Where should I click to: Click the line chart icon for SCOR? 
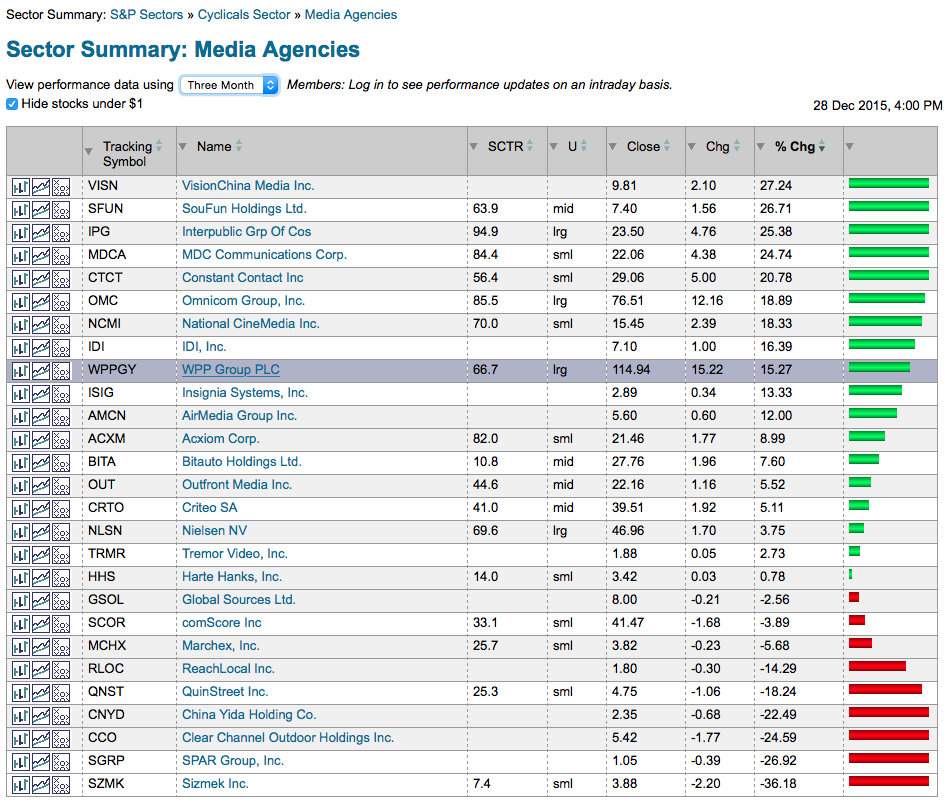tap(40, 624)
